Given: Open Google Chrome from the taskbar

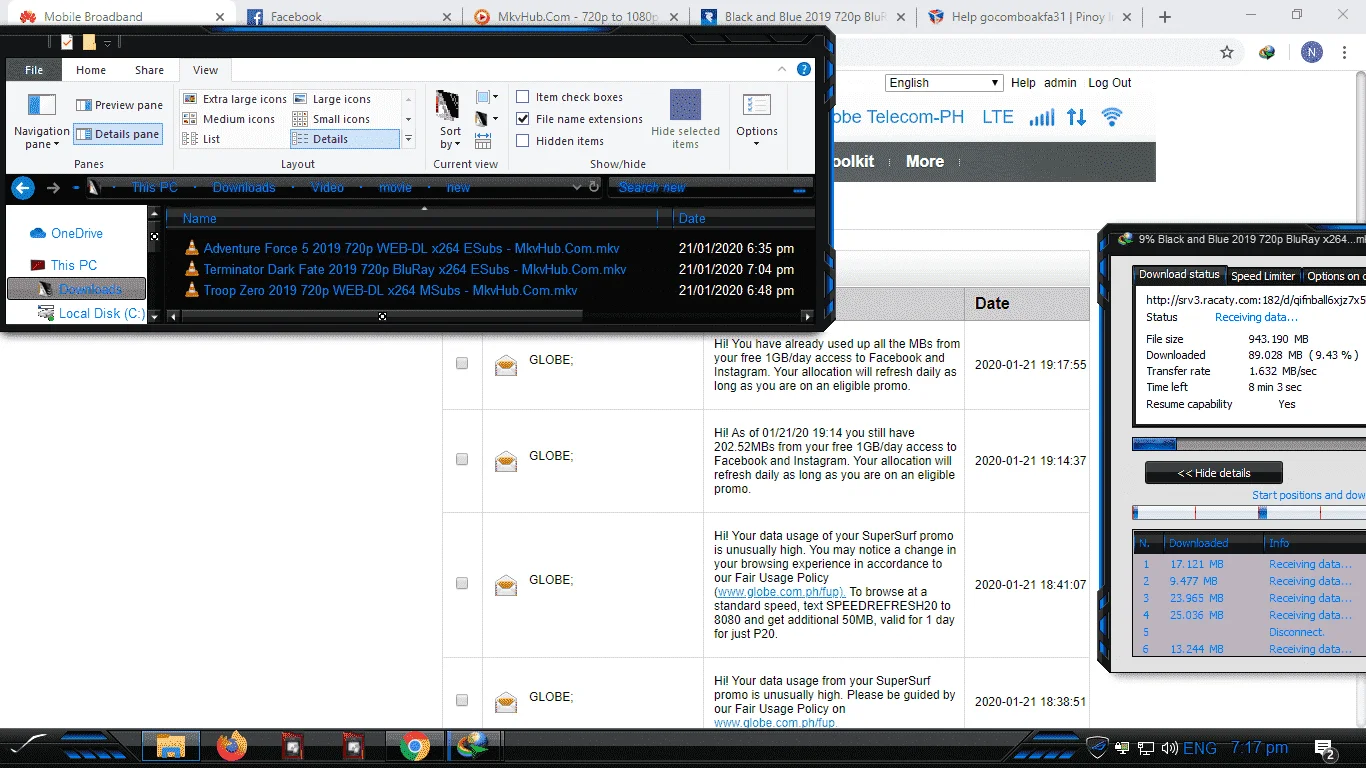Looking at the screenshot, I should [x=414, y=746].
